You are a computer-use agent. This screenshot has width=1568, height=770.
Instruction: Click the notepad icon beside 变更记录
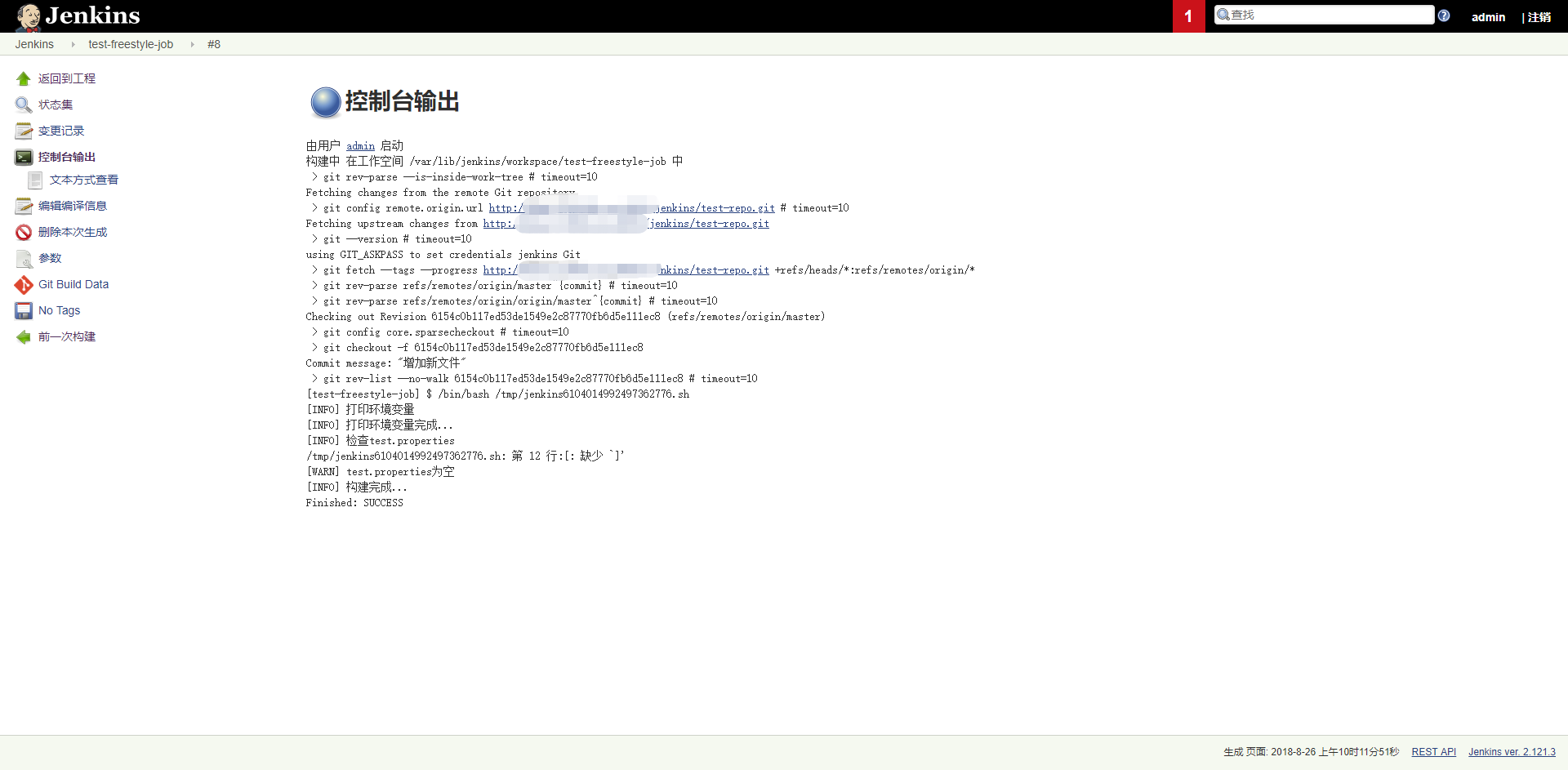[x=23, y=131]
